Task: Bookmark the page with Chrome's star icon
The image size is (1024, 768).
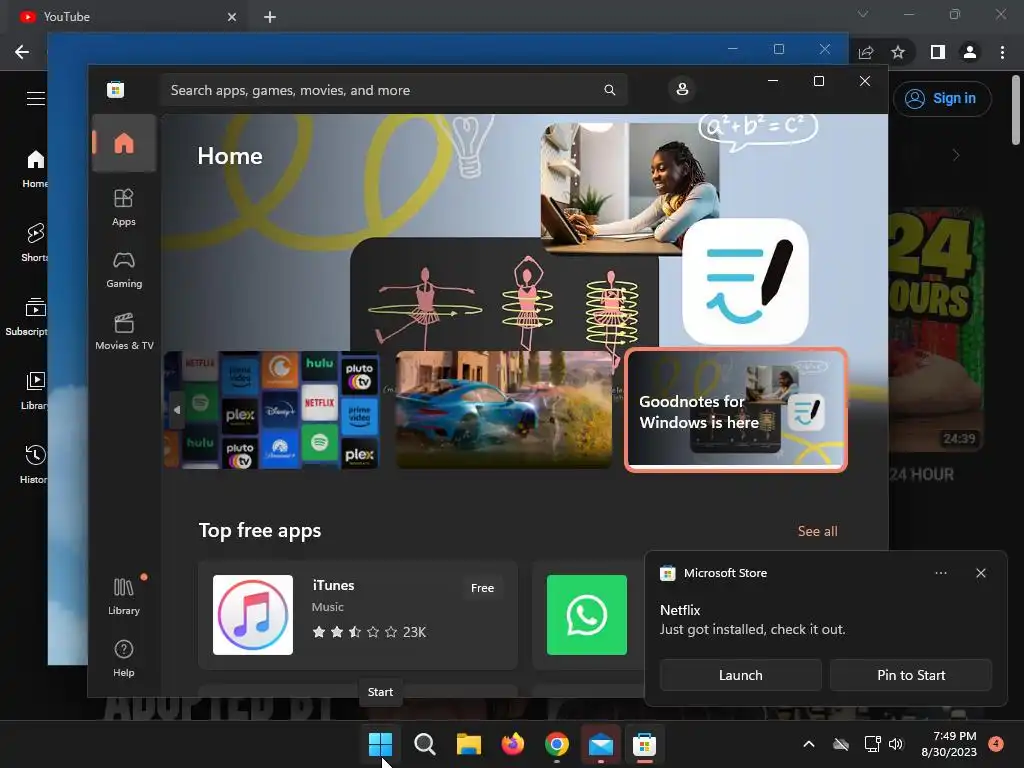Action: 898,52
